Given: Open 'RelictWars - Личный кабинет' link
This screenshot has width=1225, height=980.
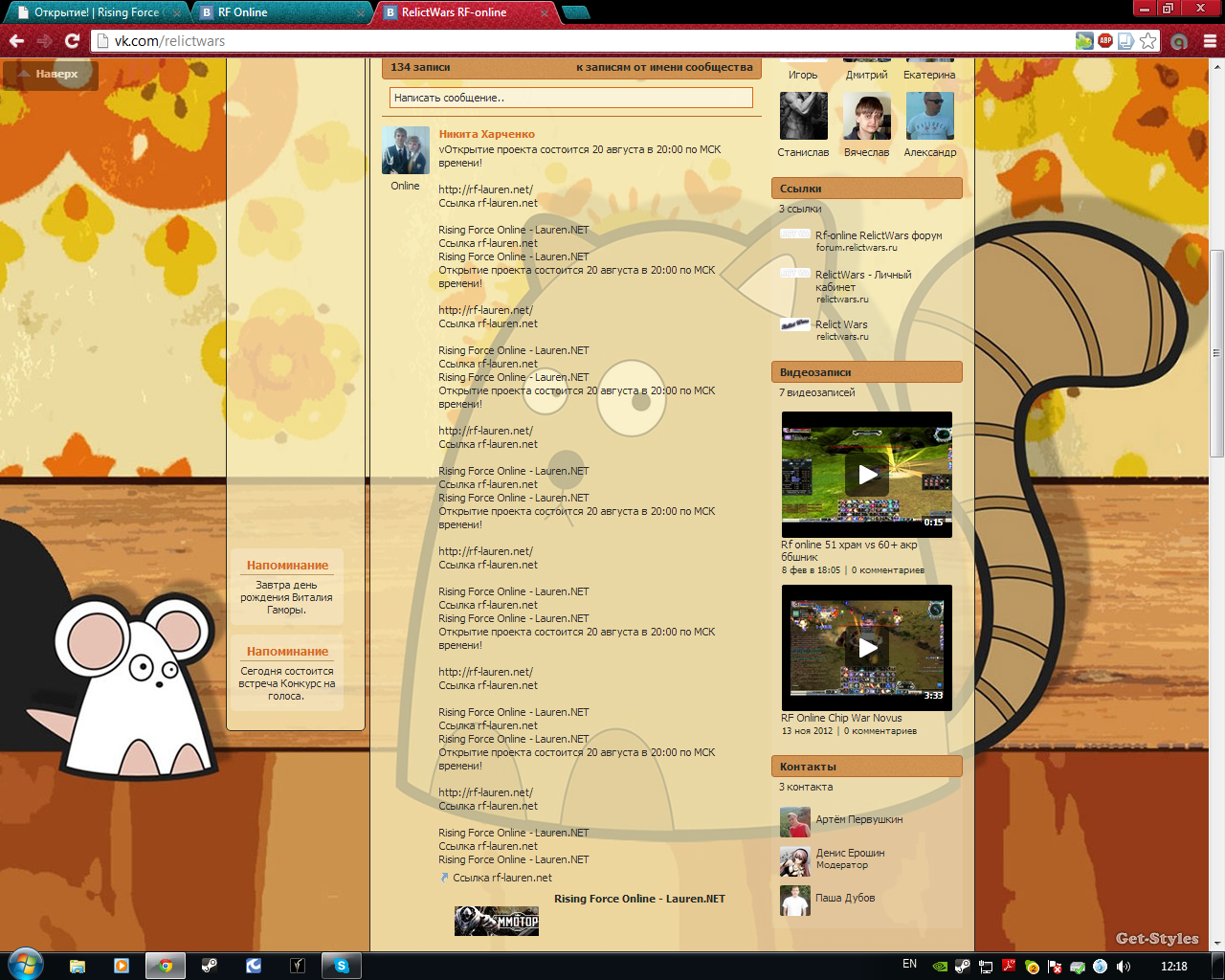Looking at the screenshot, I should [x=863, y=280].
